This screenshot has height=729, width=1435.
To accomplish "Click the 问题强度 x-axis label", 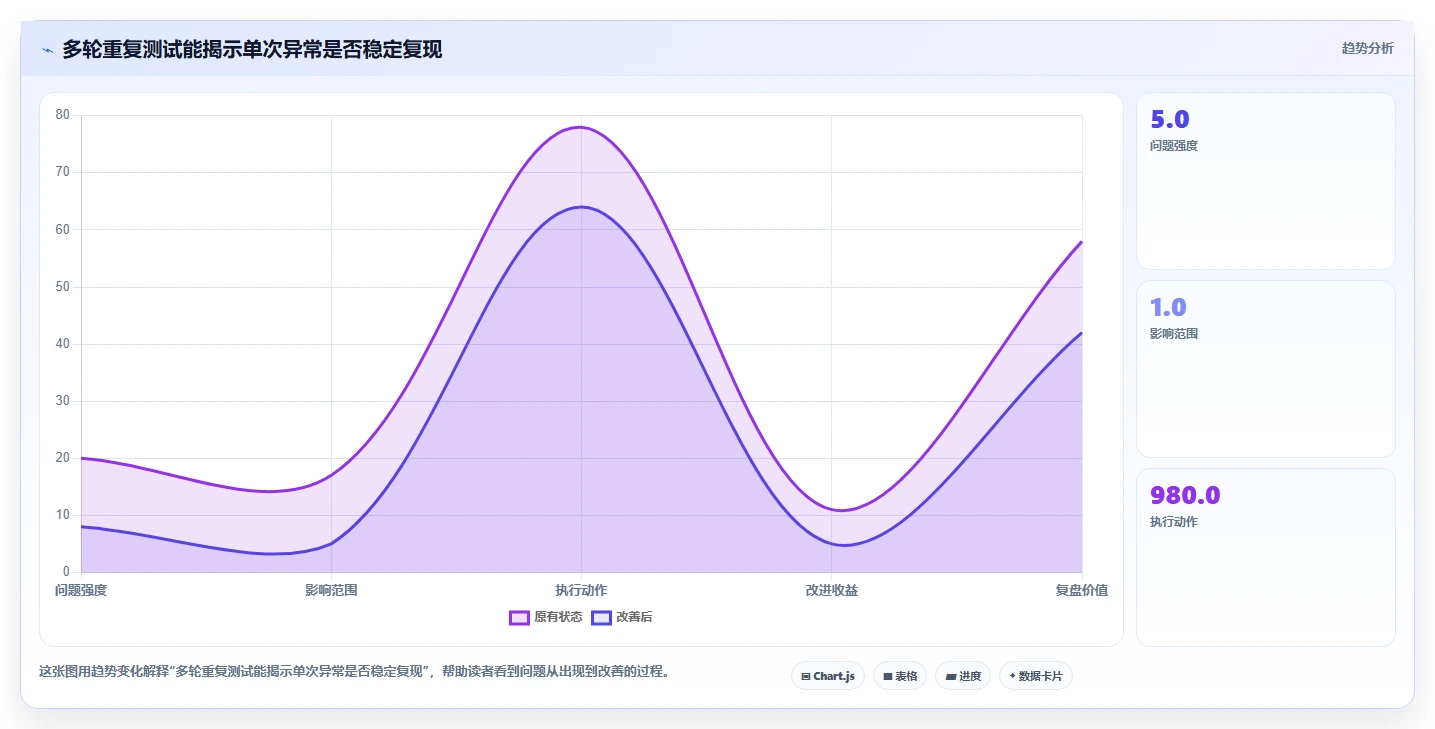I will (x=81, y=590).
